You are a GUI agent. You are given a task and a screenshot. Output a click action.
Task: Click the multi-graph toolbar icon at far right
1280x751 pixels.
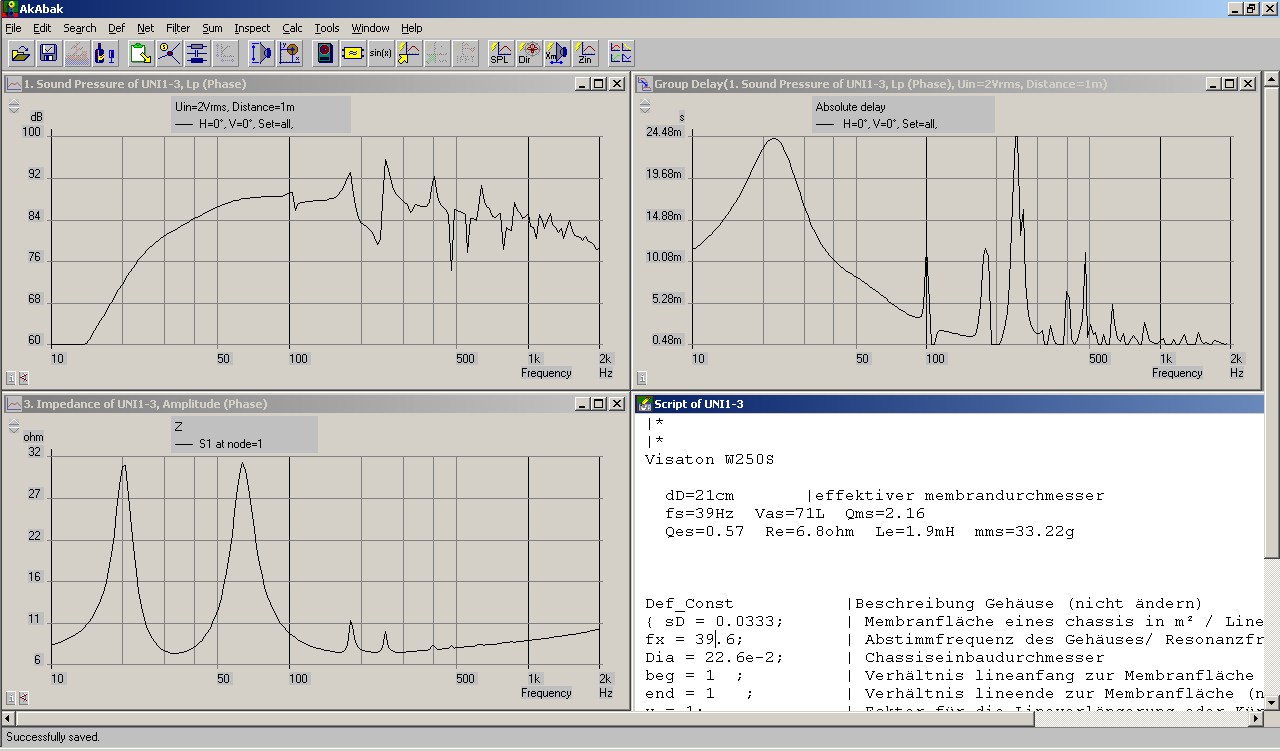pos(621,54)
